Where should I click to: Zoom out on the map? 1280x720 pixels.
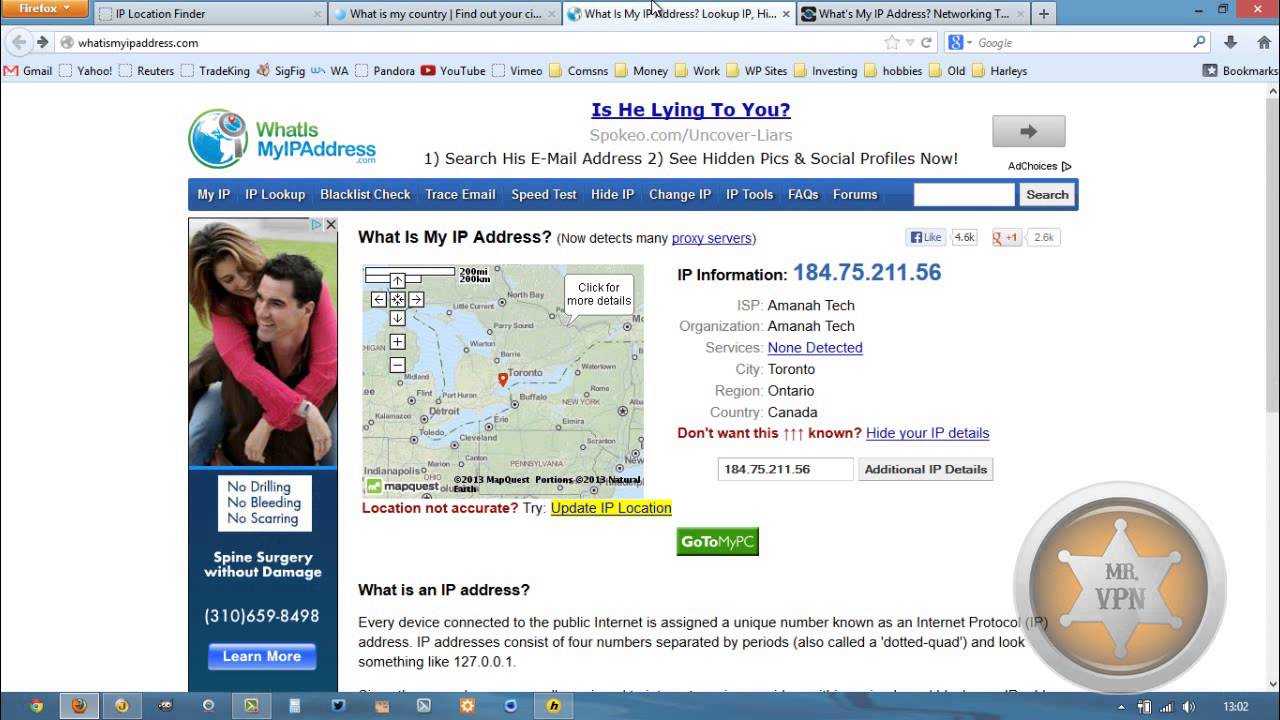tap(397, 365)
